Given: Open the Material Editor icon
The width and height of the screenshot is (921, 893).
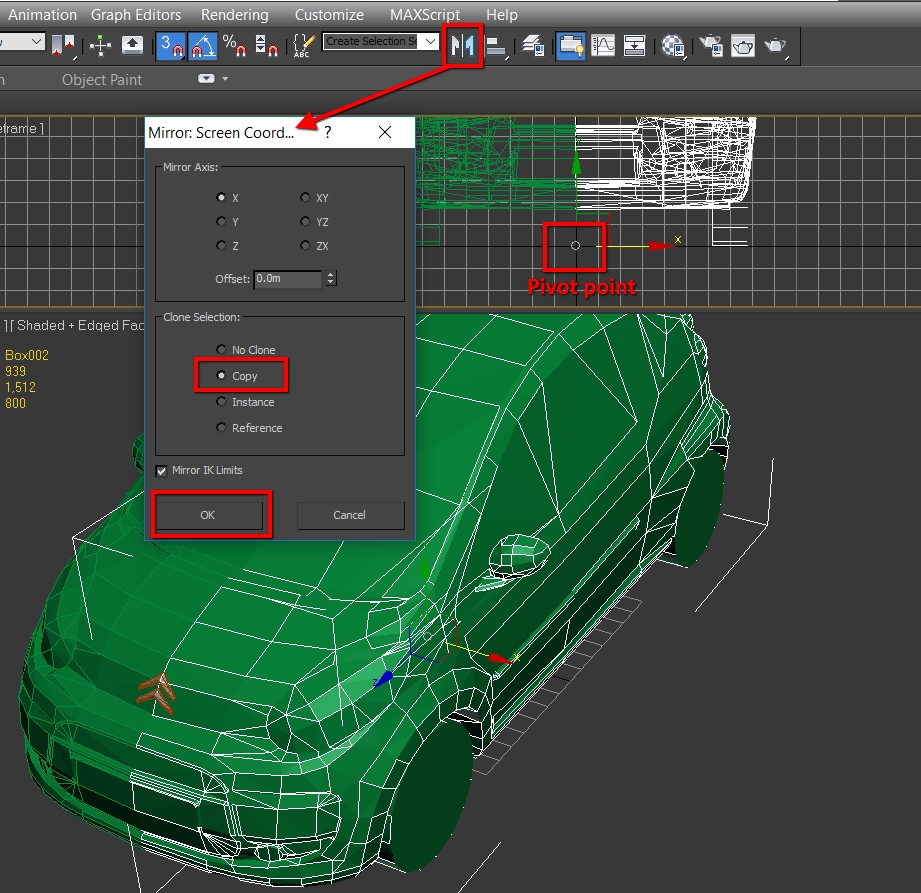Looking at the screenshot, I should pyautogui.click(x=675, y=46).
